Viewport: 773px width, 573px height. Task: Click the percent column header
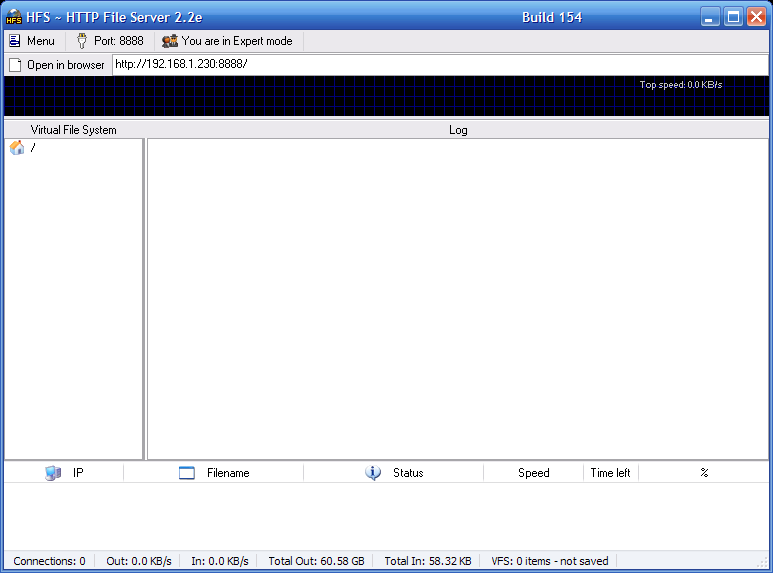coord(704,473)
